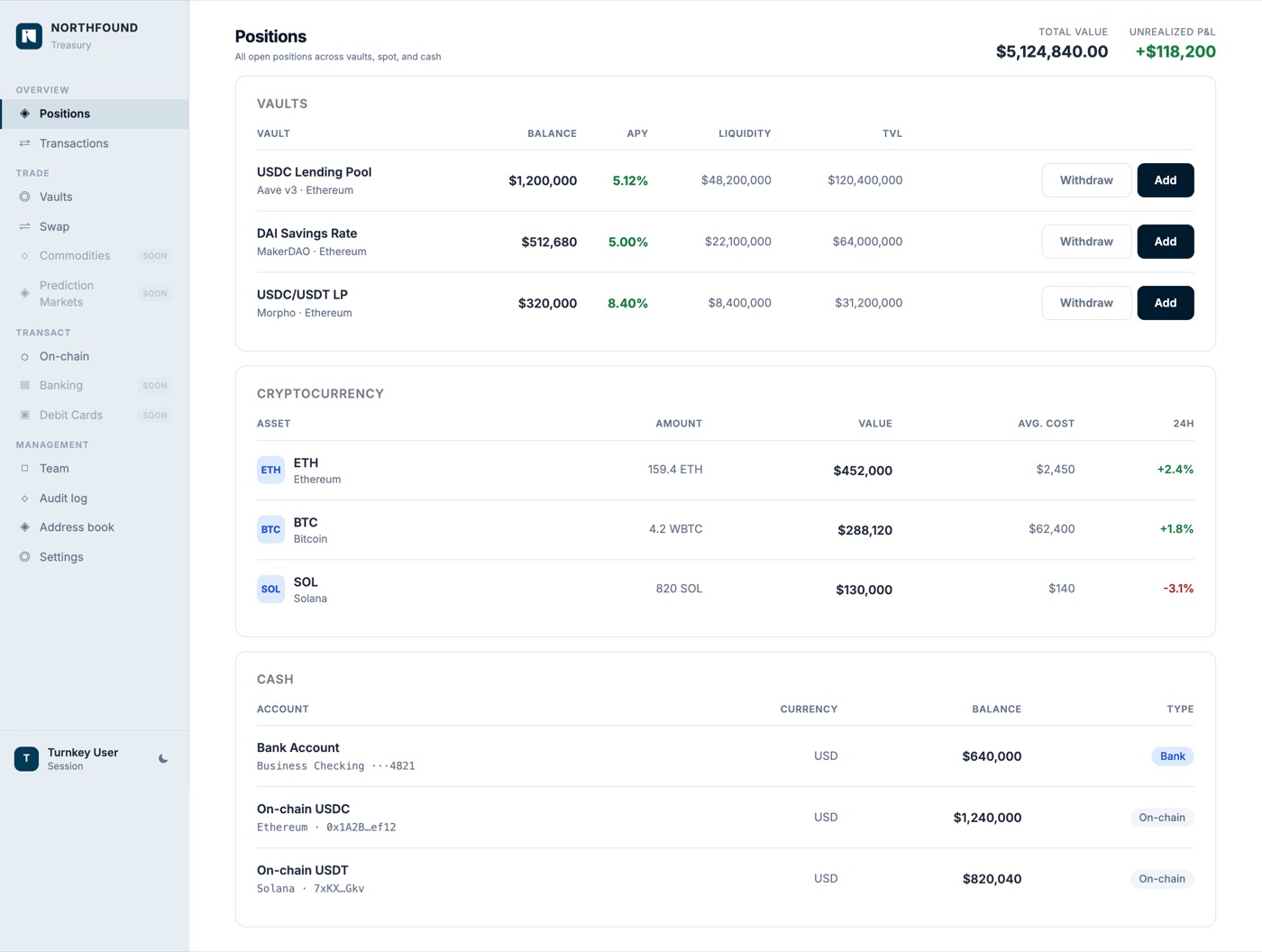
Task: Click the total value $5,124,840.00
Action: tap(1052, 52)
